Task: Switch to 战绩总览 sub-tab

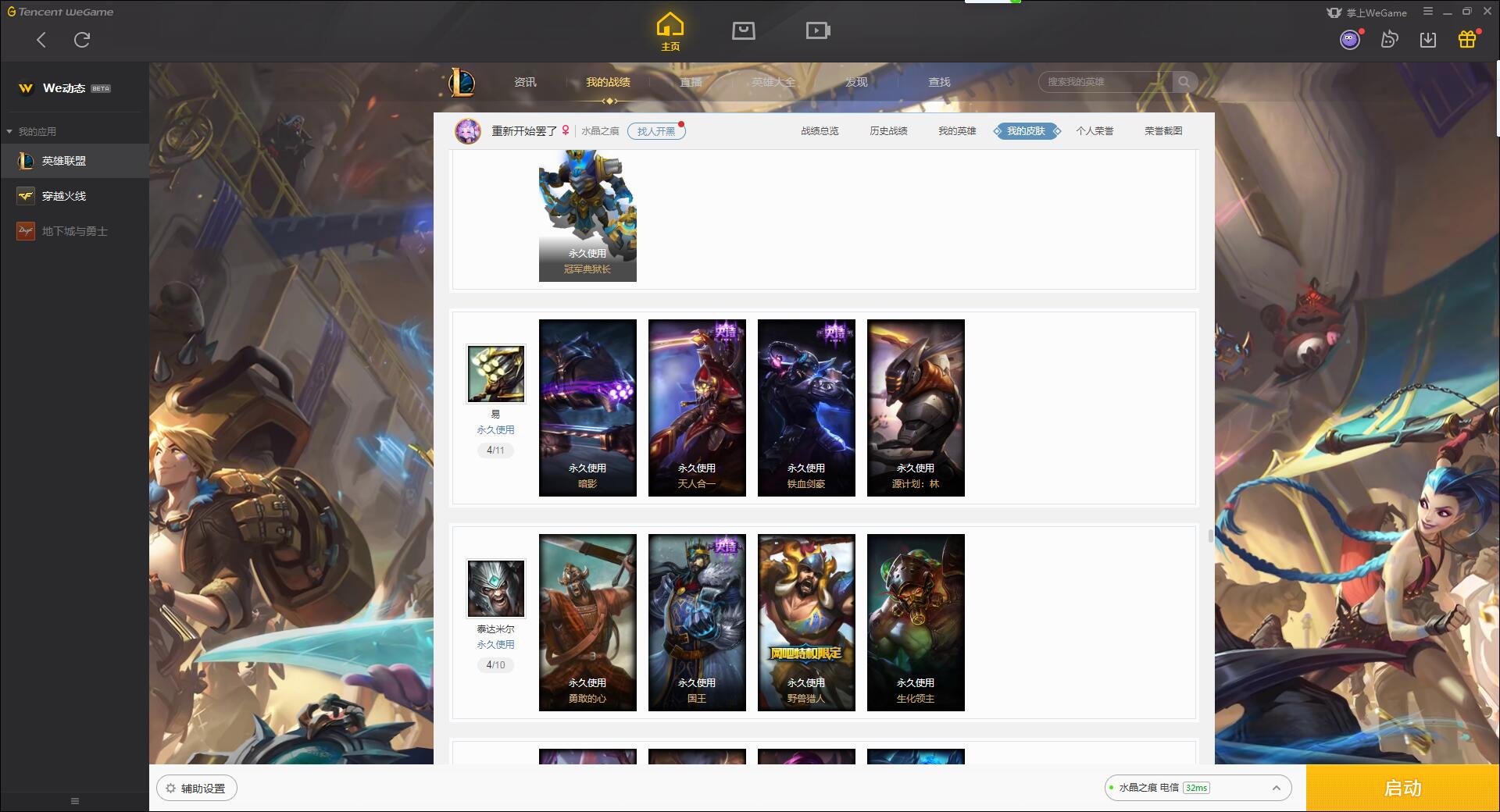Action: (x=820, y=131)
